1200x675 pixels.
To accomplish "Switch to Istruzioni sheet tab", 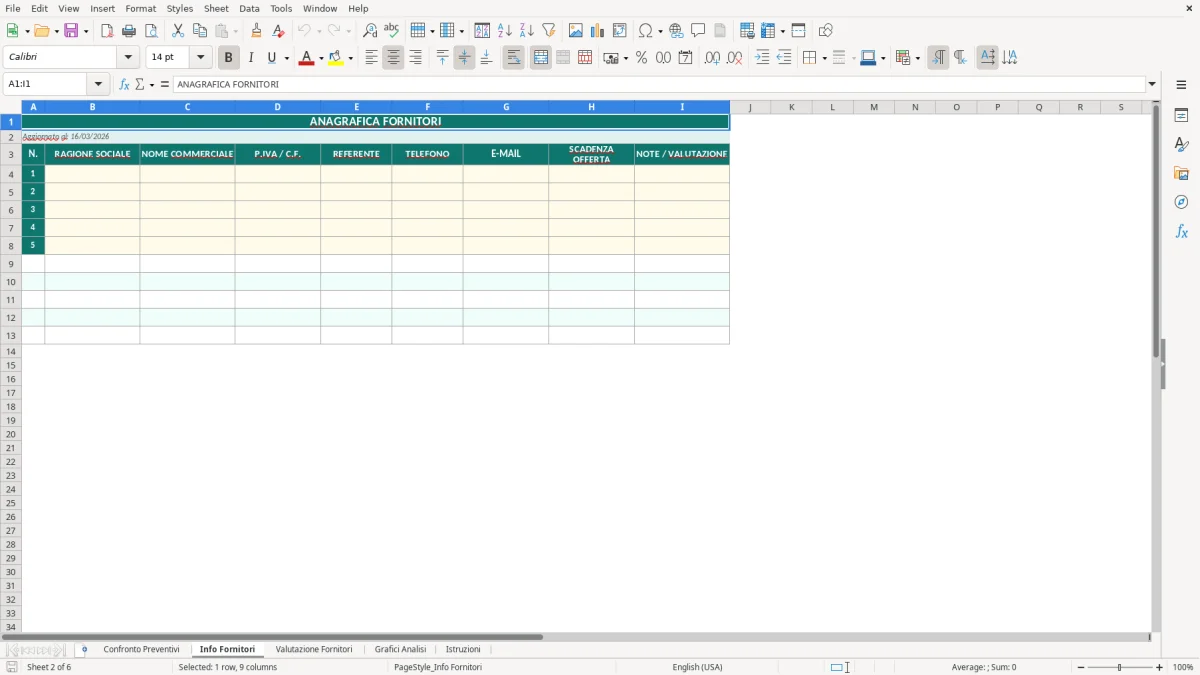I will (463, 650).
